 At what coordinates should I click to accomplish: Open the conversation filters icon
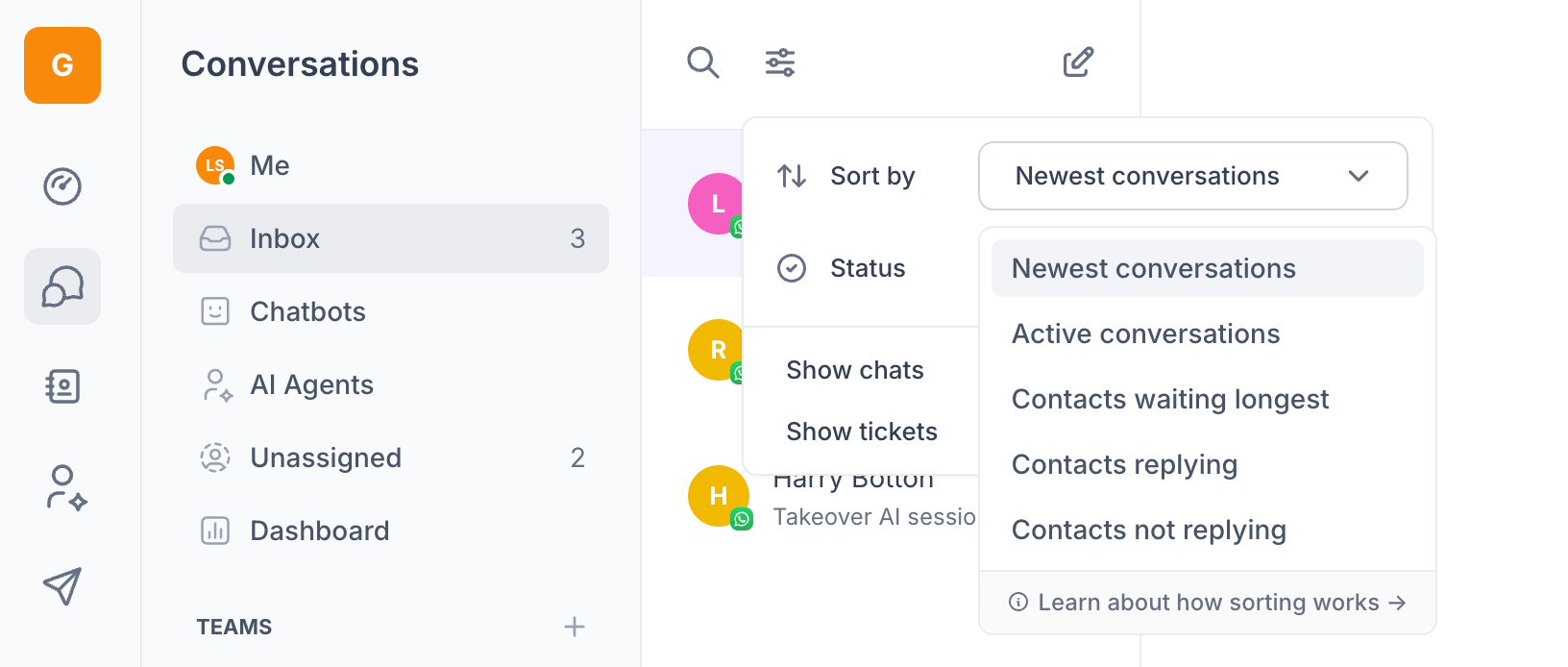click(779, 62)
